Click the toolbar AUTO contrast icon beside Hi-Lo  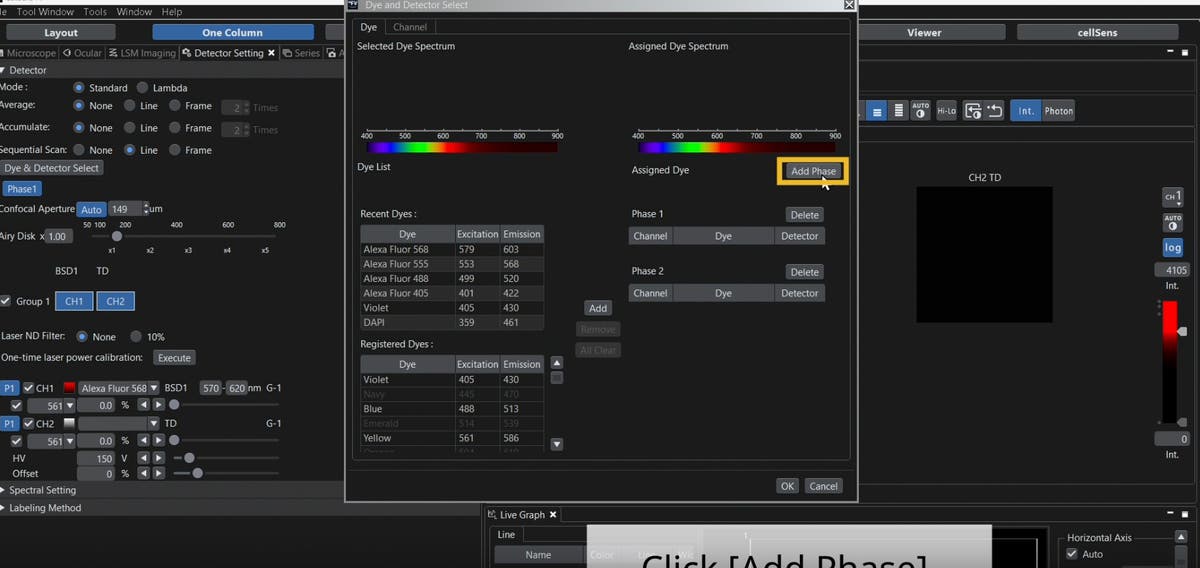(920, 111)
